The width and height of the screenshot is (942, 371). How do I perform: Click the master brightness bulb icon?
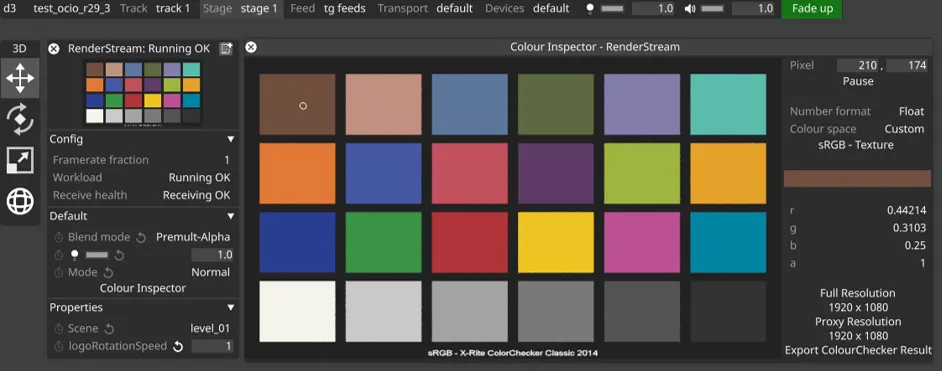tap(591, 9)
